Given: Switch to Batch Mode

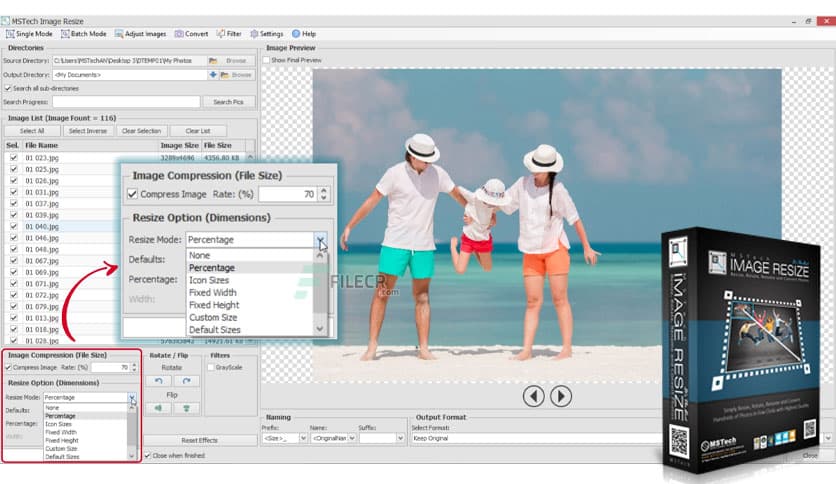Looking at the screenshot, I should coord(84,34).
